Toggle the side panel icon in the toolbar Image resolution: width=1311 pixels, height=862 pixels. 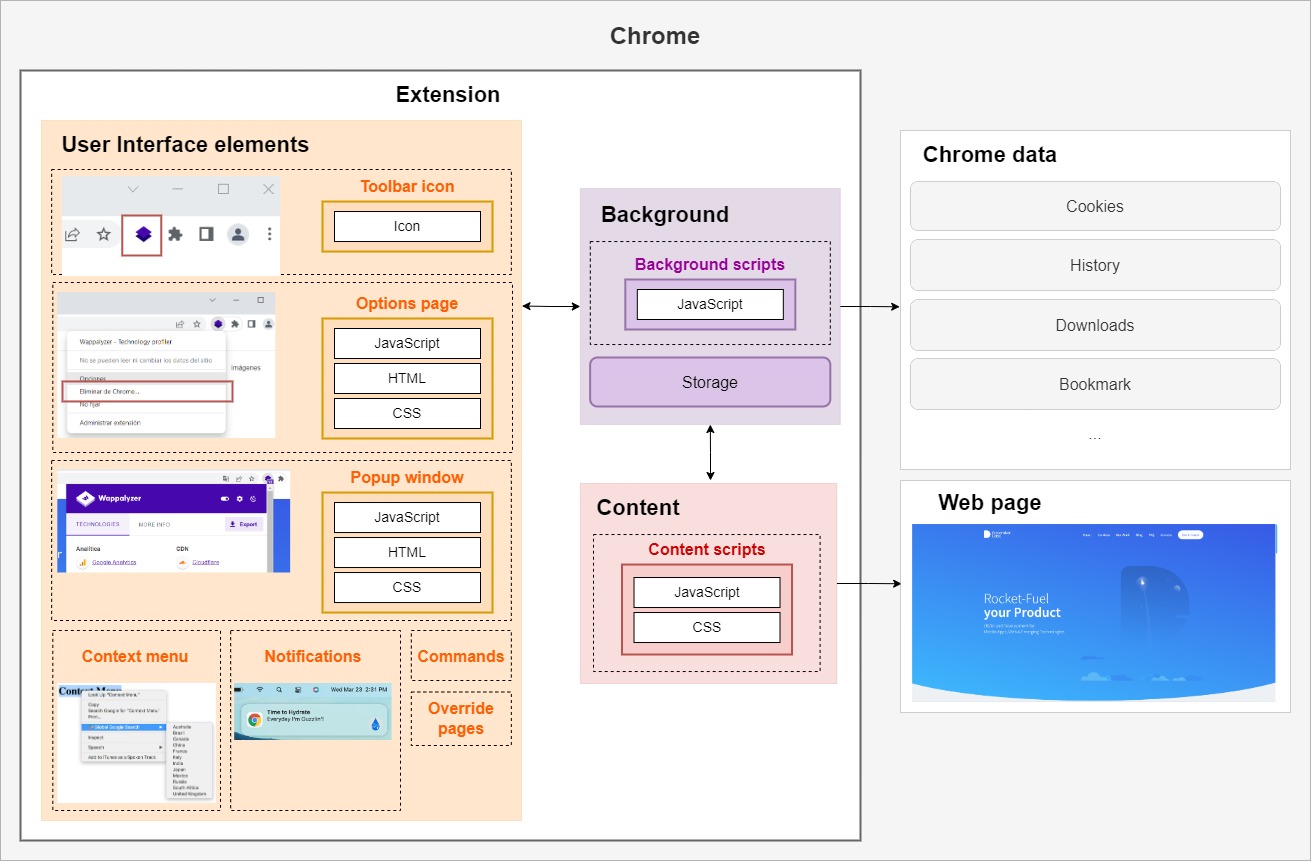click(x=206, y=234)
